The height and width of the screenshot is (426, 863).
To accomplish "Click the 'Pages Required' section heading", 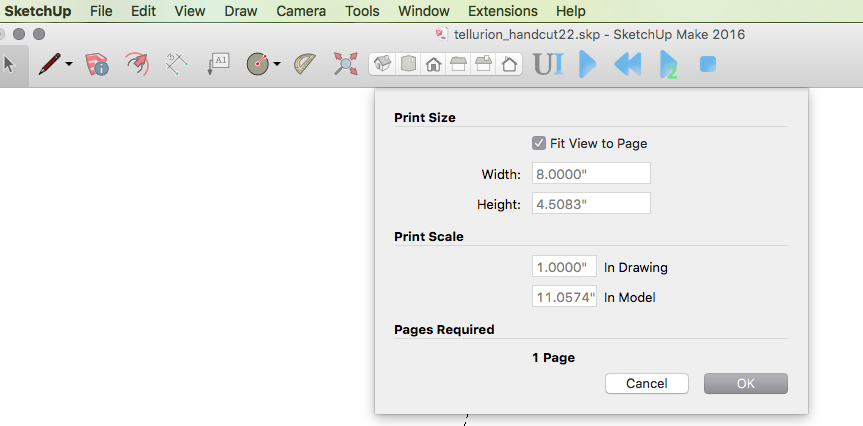I will (444, 330).
